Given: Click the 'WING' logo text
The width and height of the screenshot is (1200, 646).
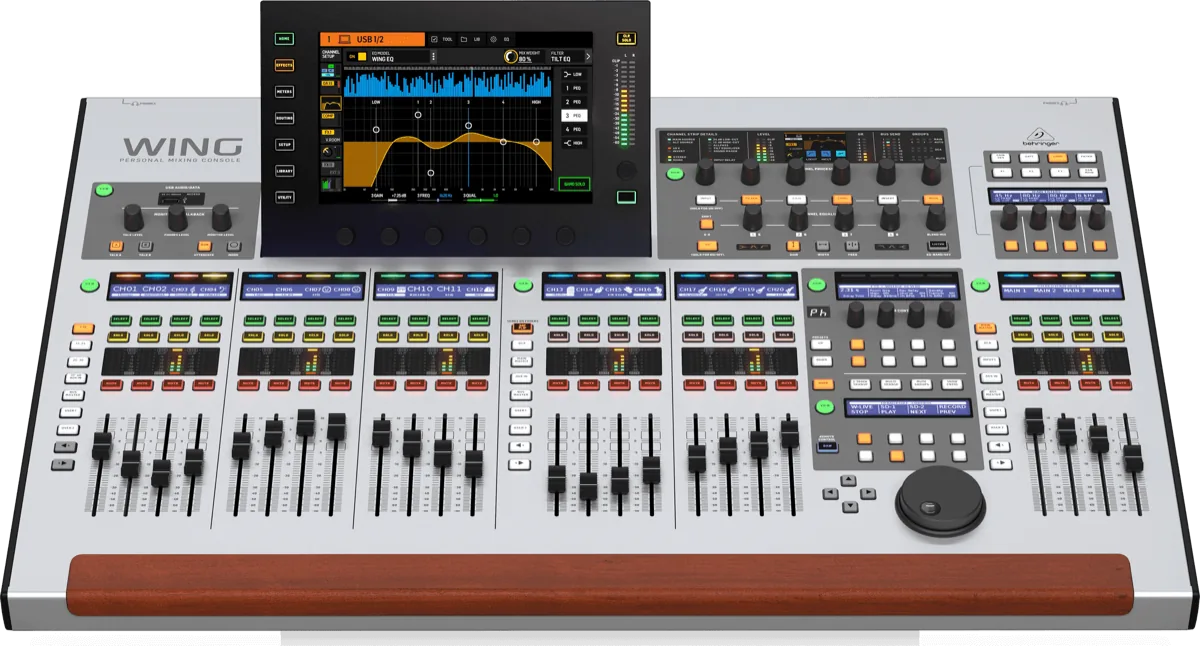Looking at the screenshot, I should pos(182,146).
